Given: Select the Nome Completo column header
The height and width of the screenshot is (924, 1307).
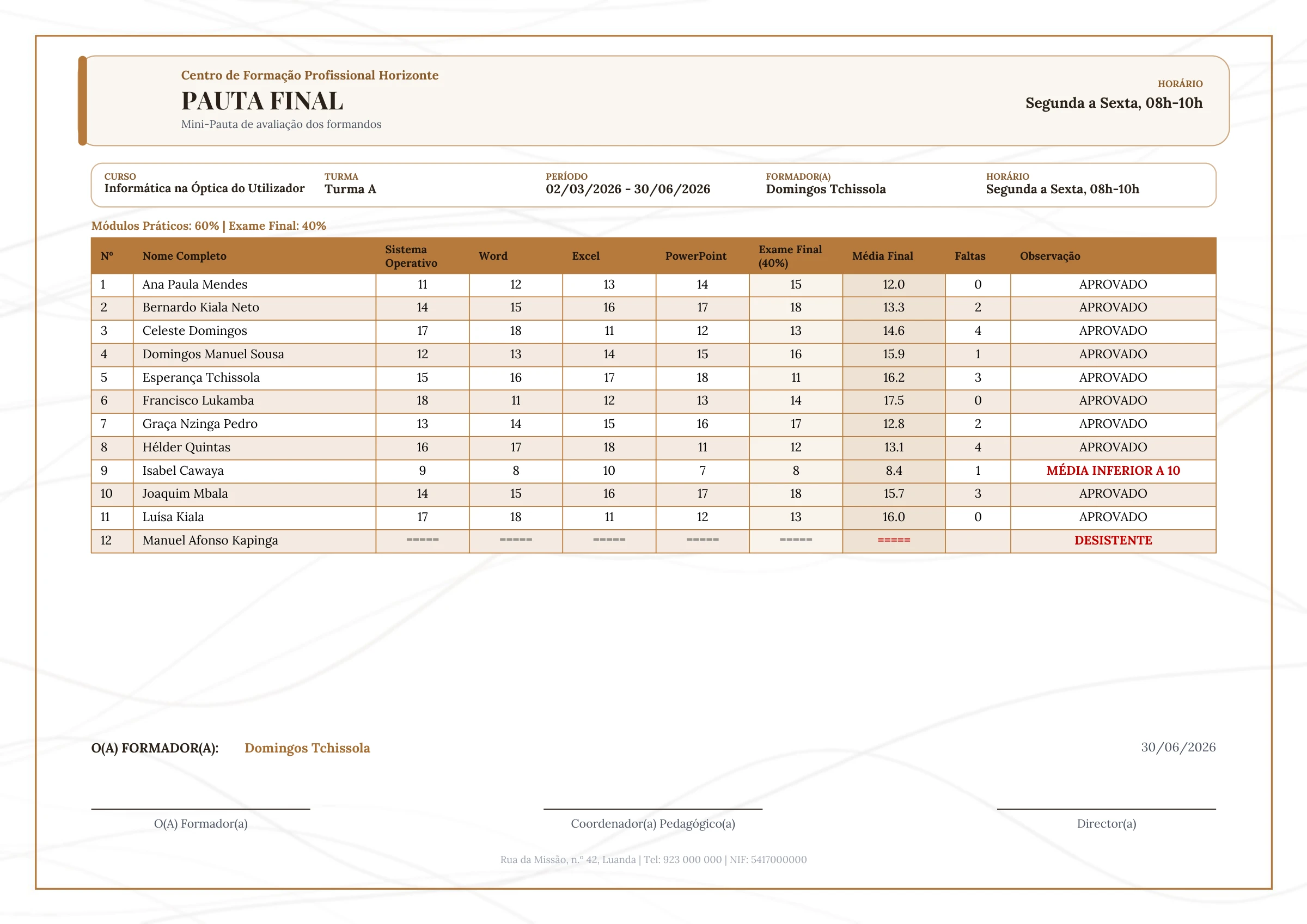Looking at the screenshot, I should (x=185, y=256).
